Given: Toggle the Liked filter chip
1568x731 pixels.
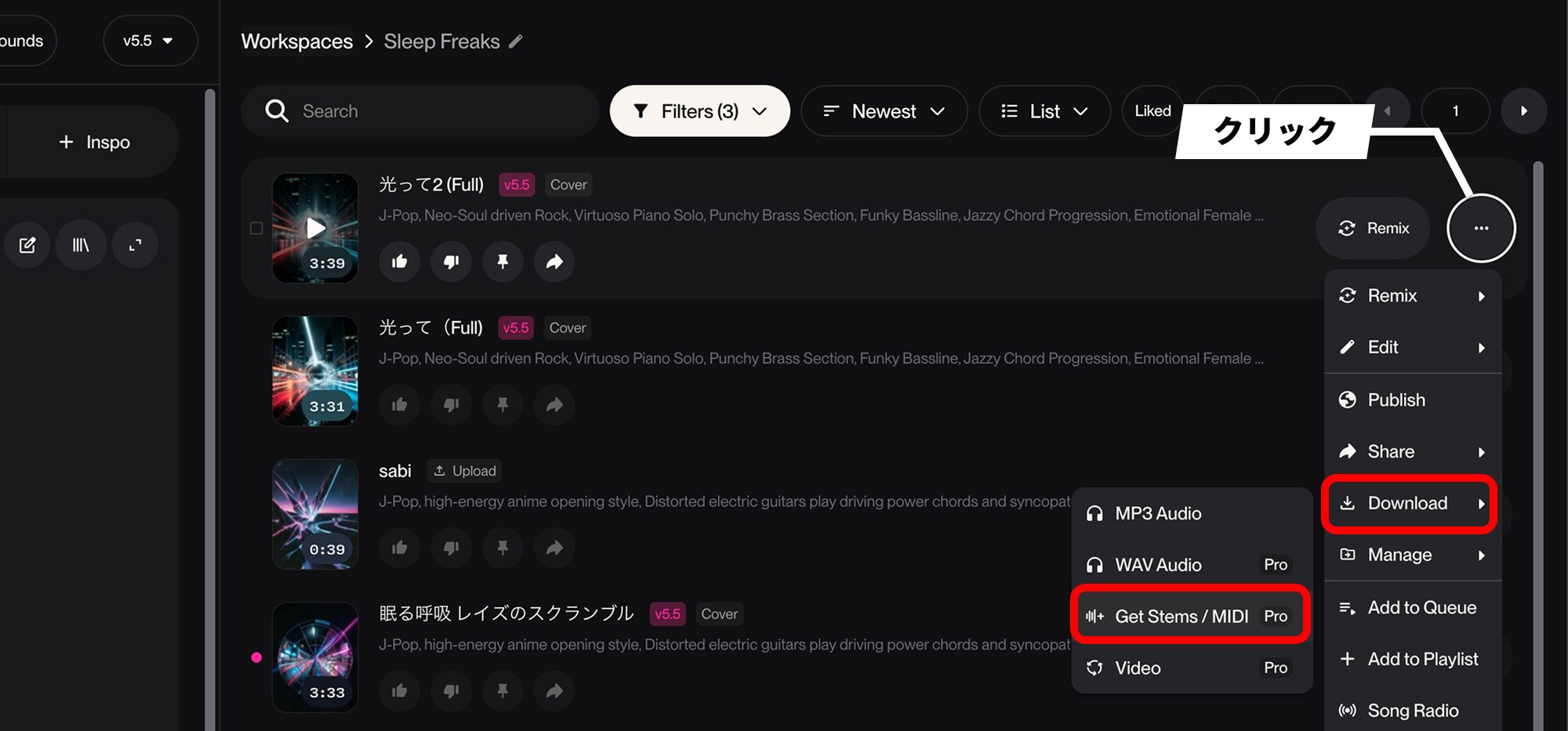Looking at the screenshot, I should [1152, 111].
